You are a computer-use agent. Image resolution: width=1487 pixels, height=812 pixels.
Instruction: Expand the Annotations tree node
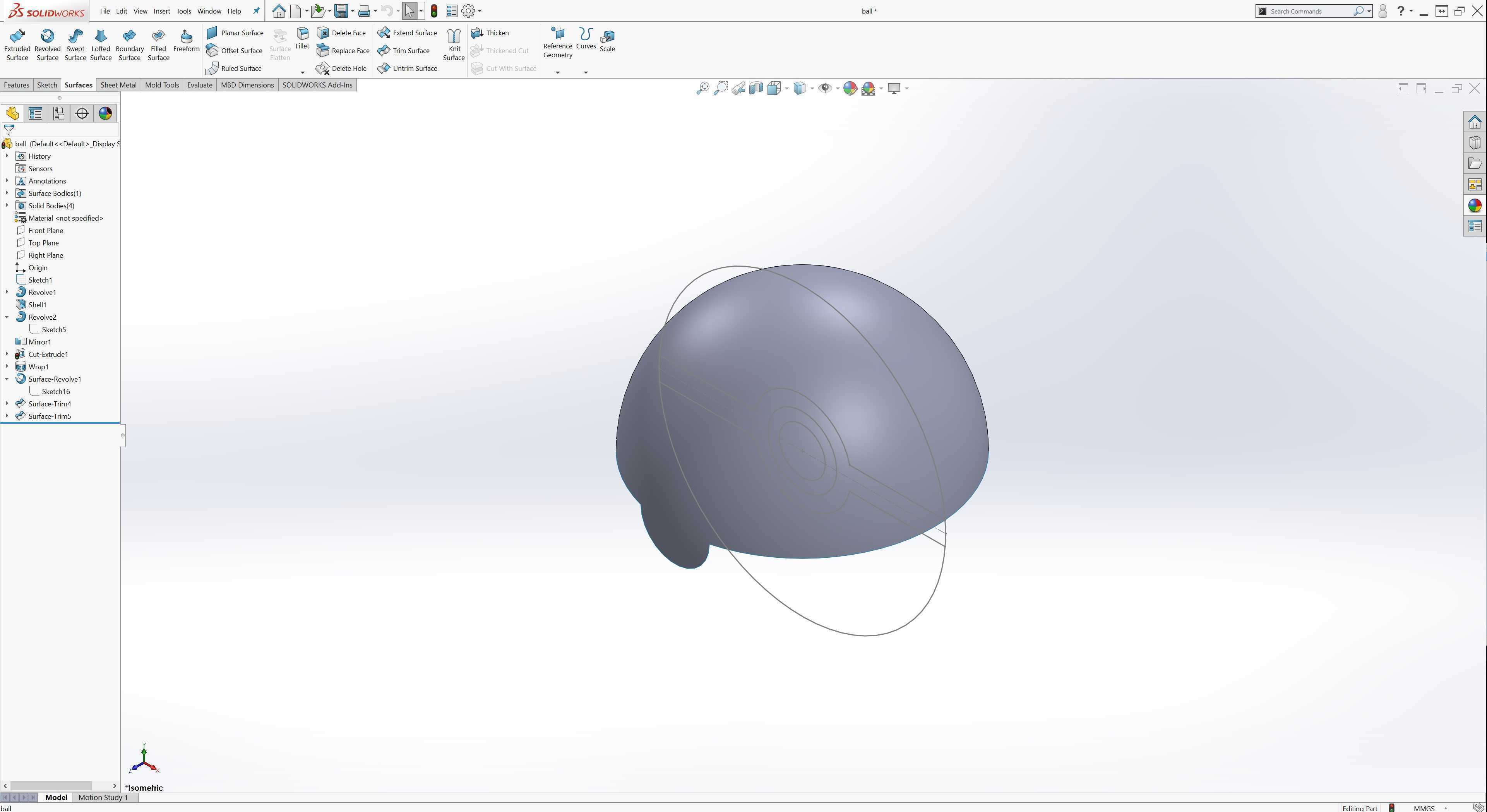(6, 181)
